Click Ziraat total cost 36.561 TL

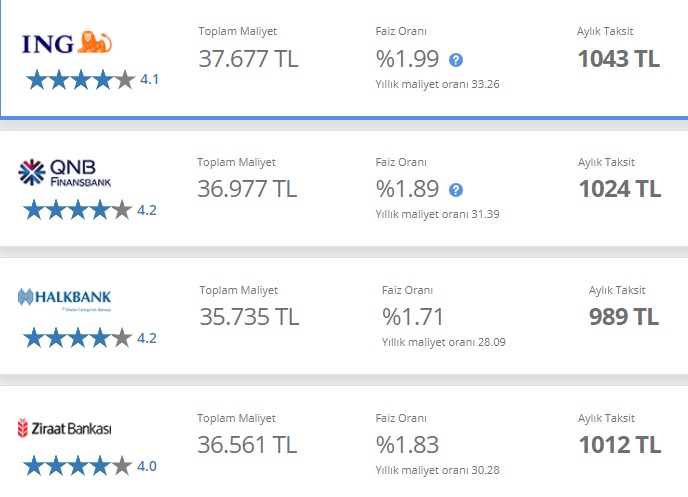(x=247, y=445)
